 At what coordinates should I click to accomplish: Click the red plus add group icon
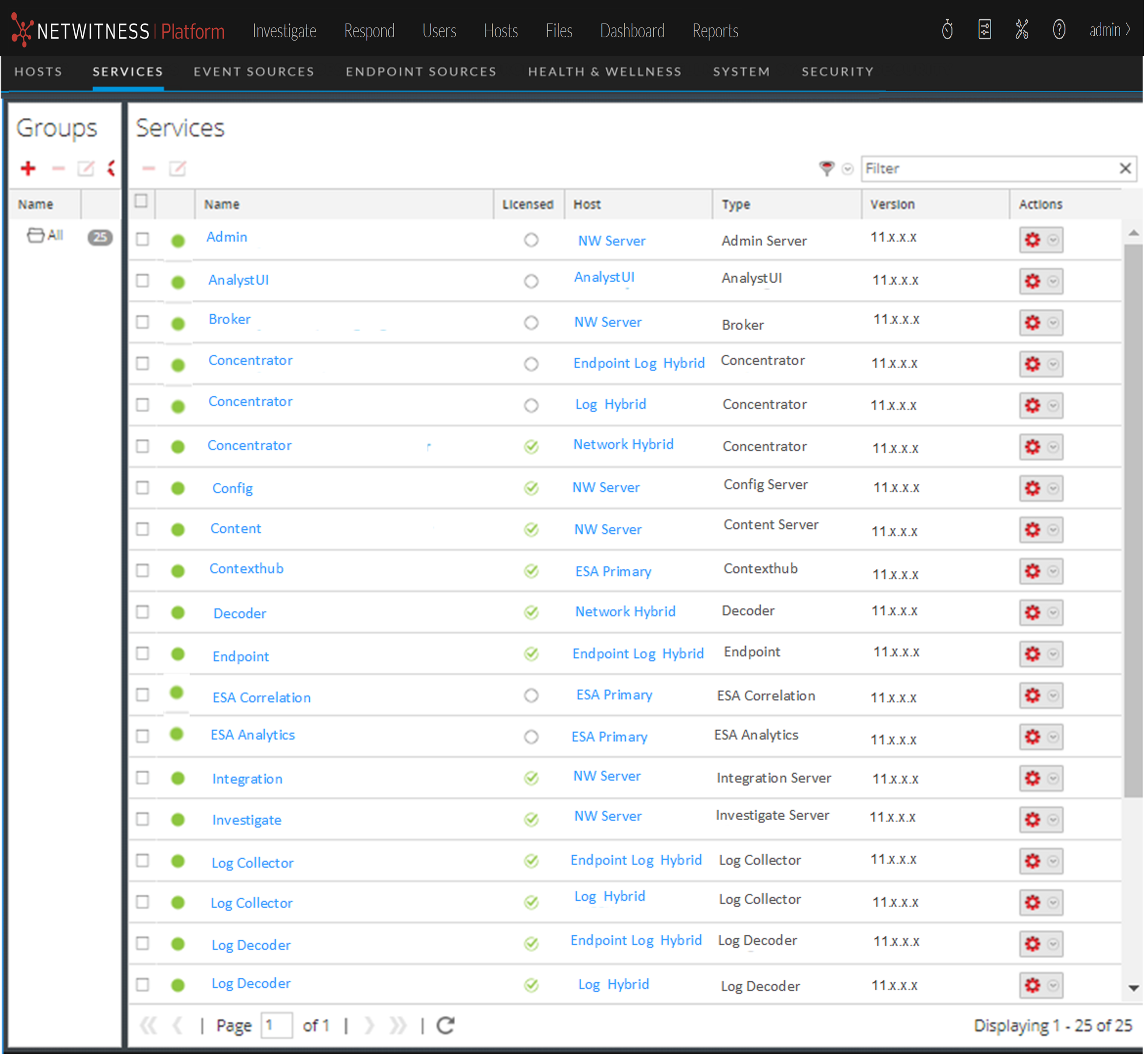(28, 168)
